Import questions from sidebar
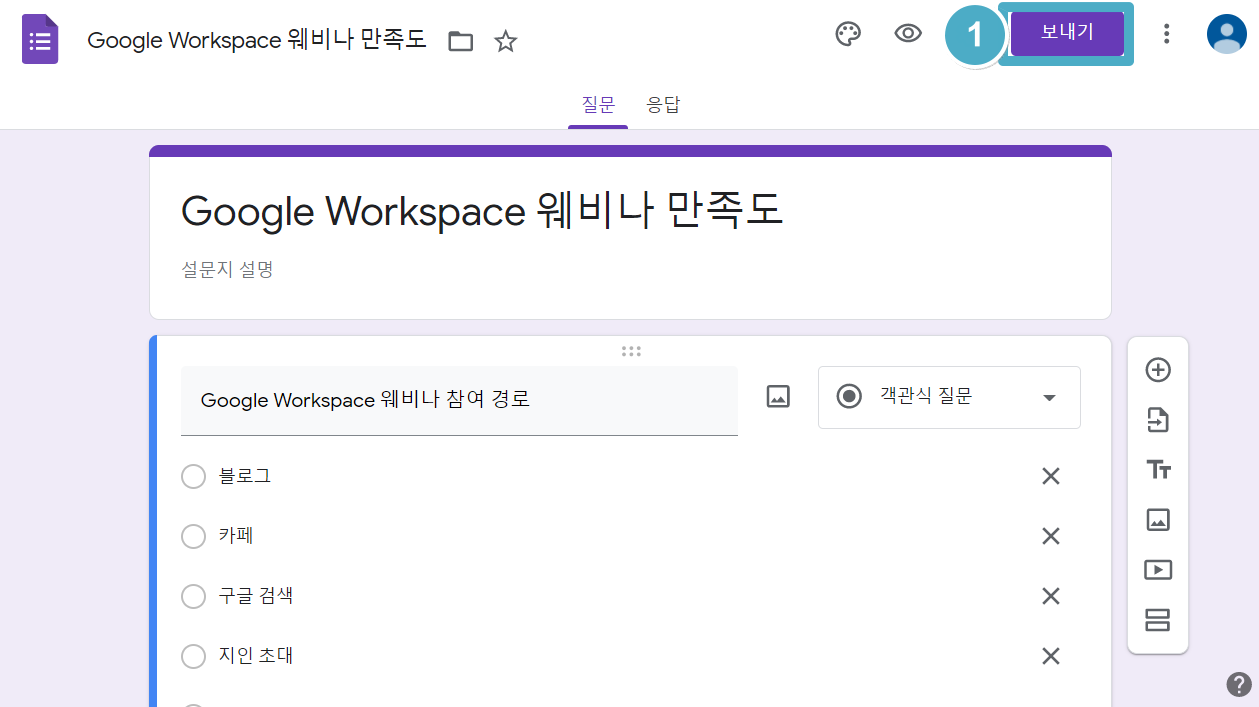The image size is (1259, 707). pos(1158,420)
